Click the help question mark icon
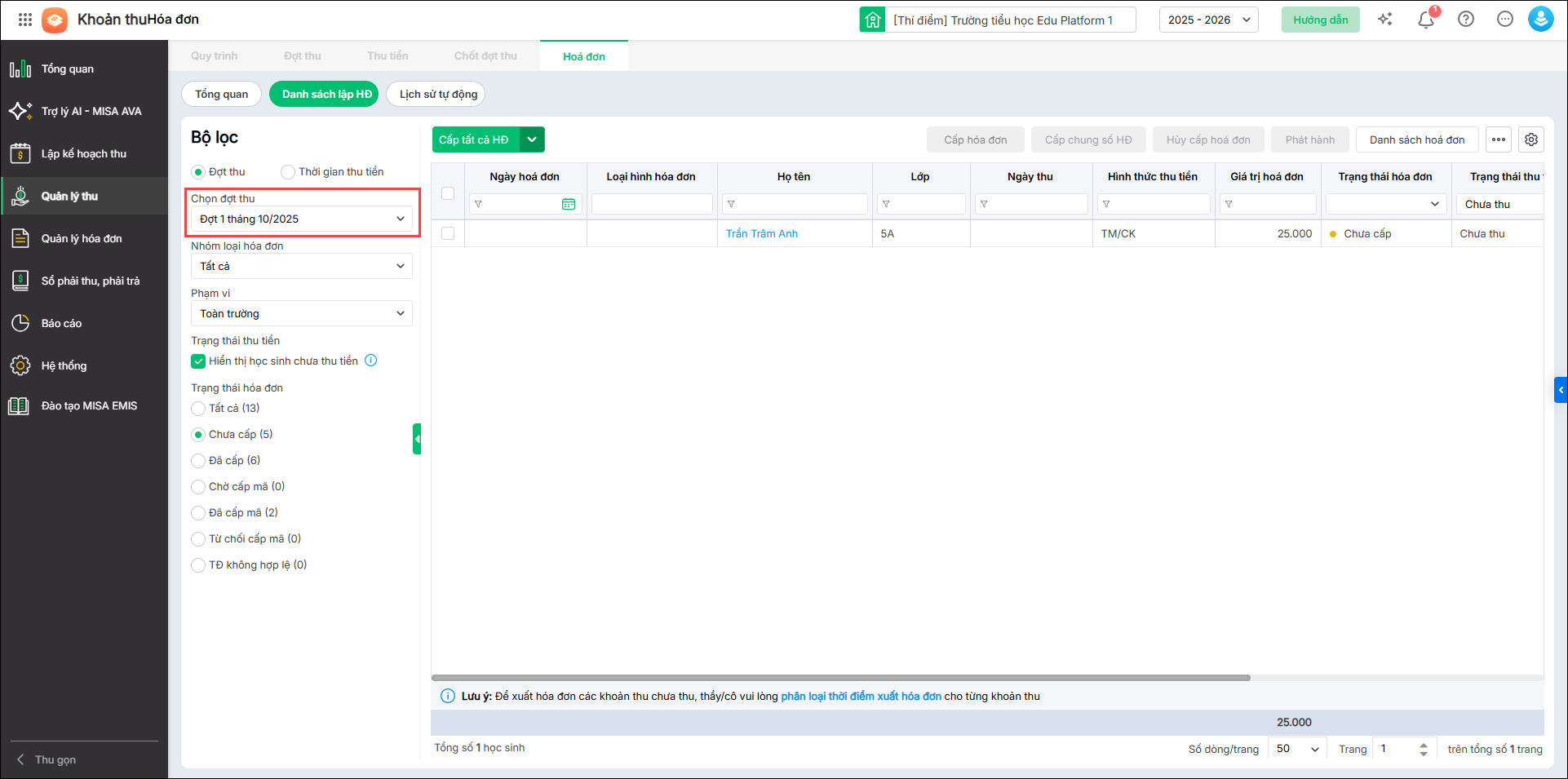 pyautogui.click(x=1466, y=20)
